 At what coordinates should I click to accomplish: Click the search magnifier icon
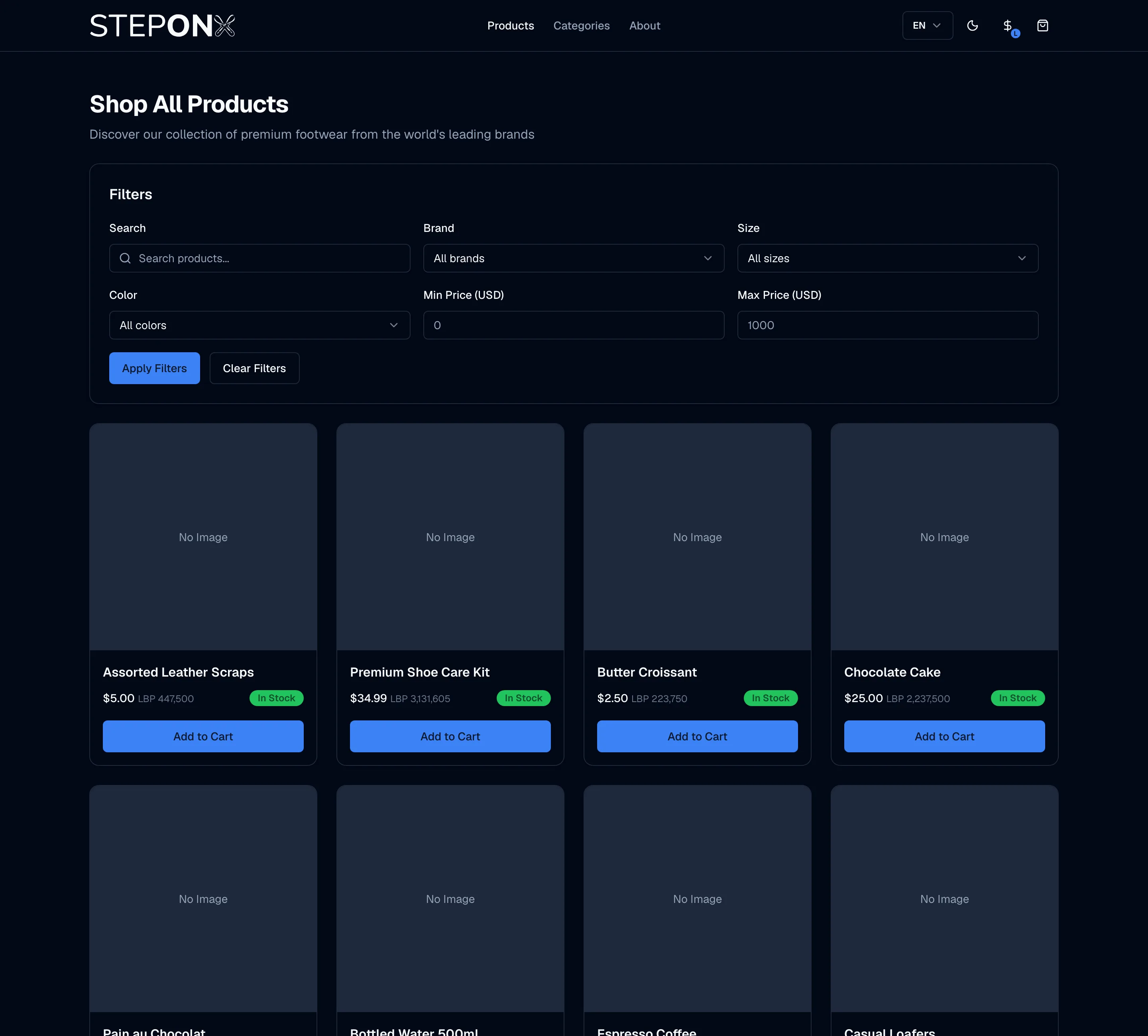[125, 259]
